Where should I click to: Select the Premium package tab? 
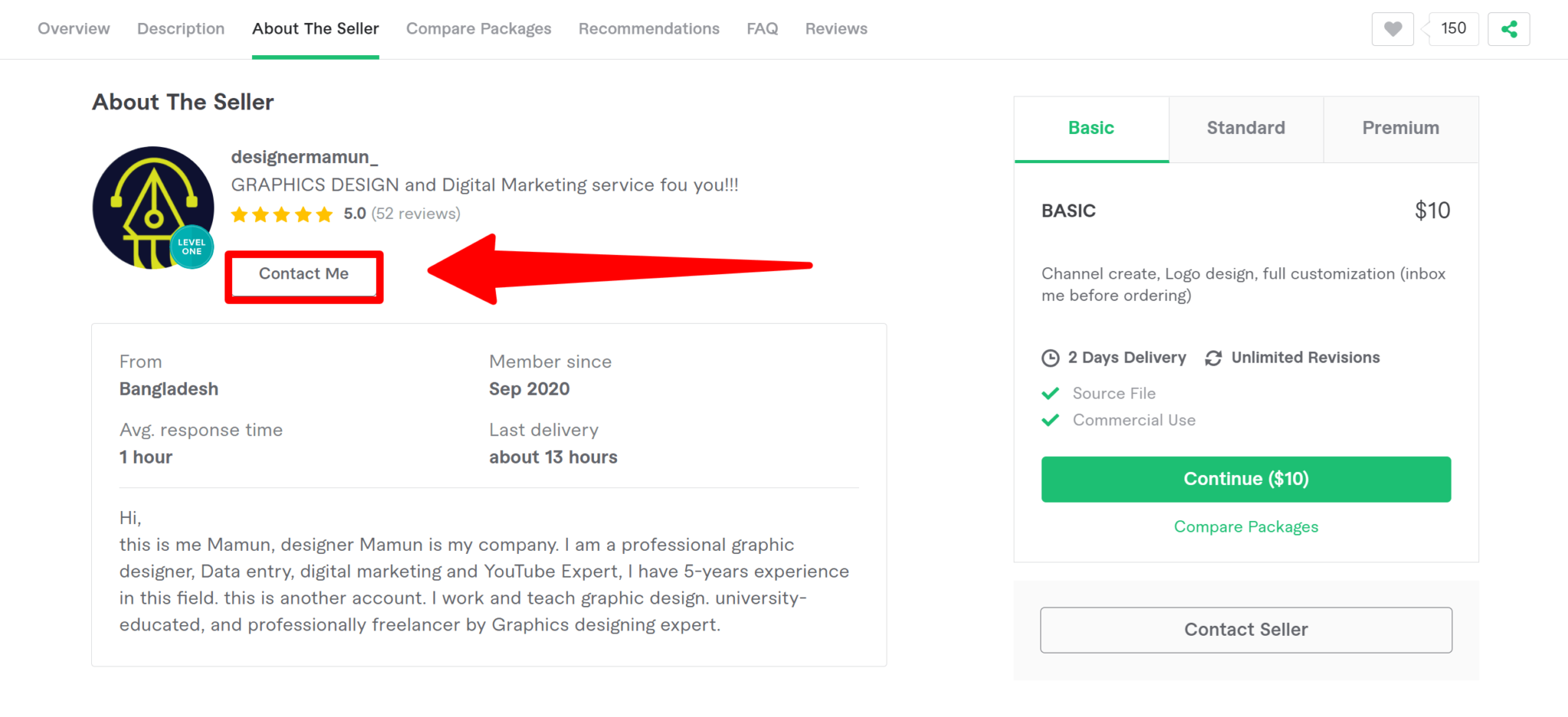point(1400,129)
